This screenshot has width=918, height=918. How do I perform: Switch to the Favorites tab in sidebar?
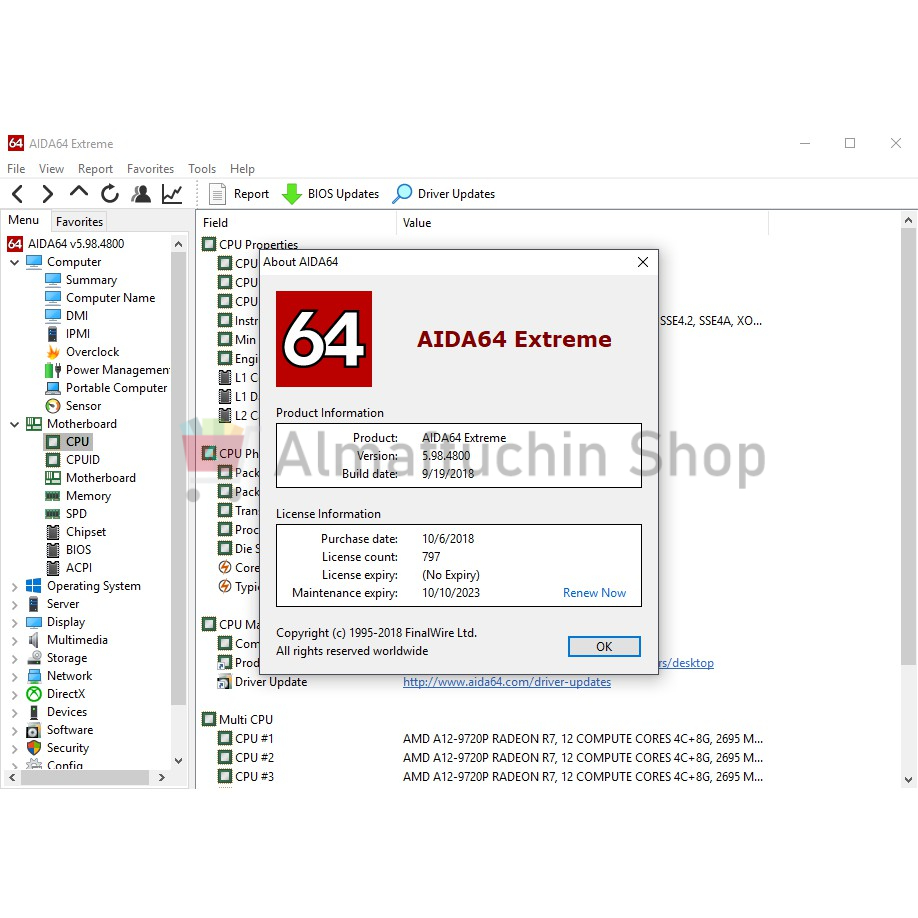coord(79,222)
